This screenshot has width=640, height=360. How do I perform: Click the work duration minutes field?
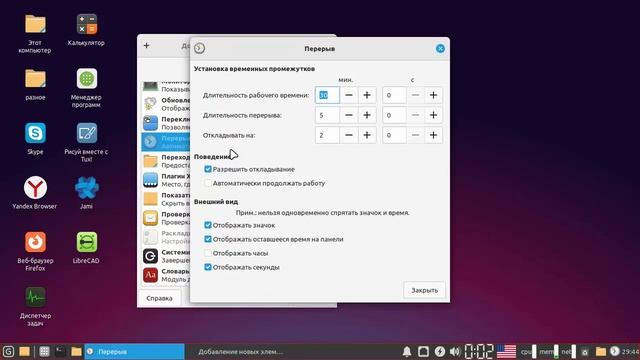coord(327,95)
